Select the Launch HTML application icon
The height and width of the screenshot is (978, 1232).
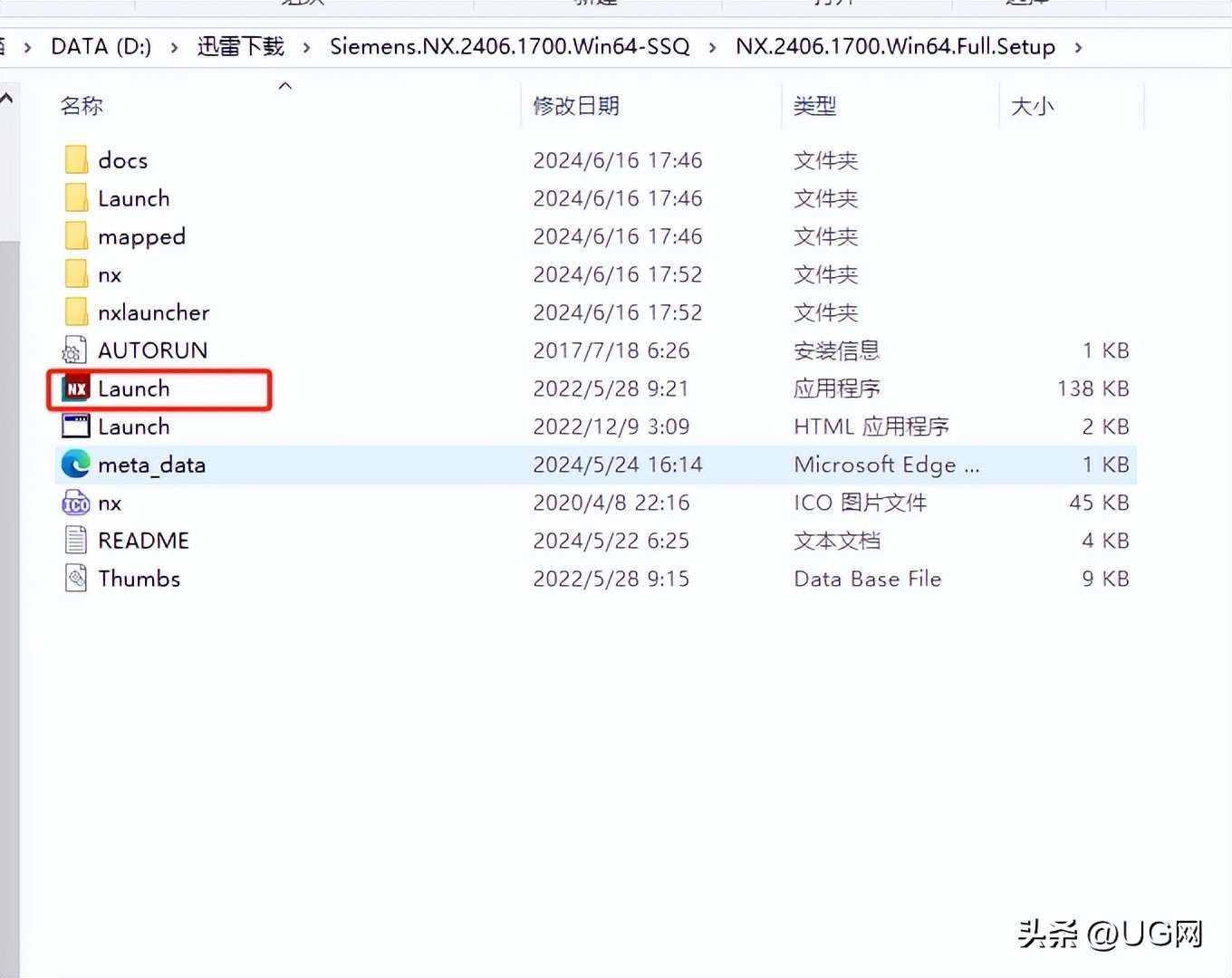pyautogui.click(x=76, y=427)
